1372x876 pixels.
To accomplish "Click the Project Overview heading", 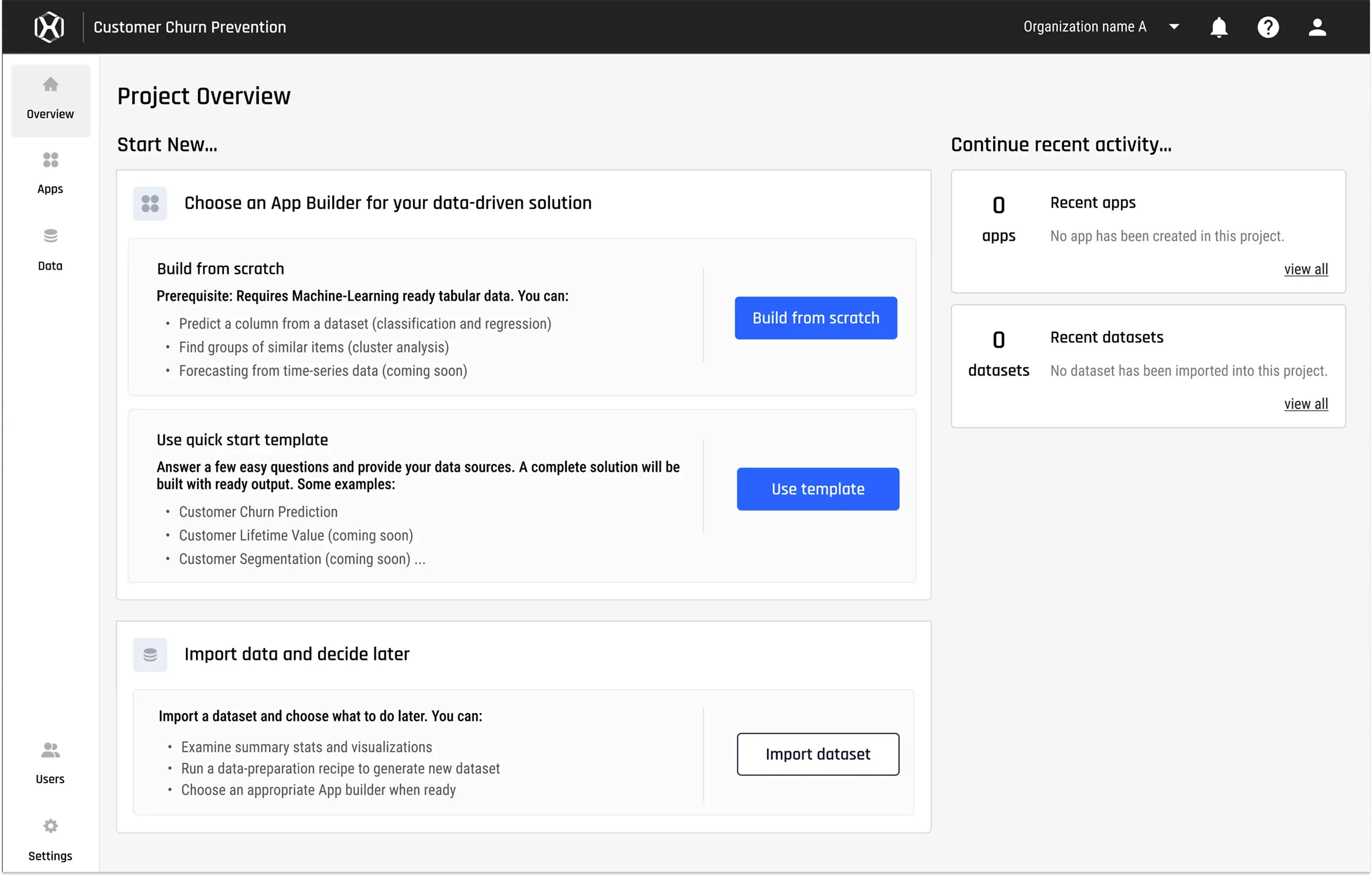I will [x=204, y=96].
